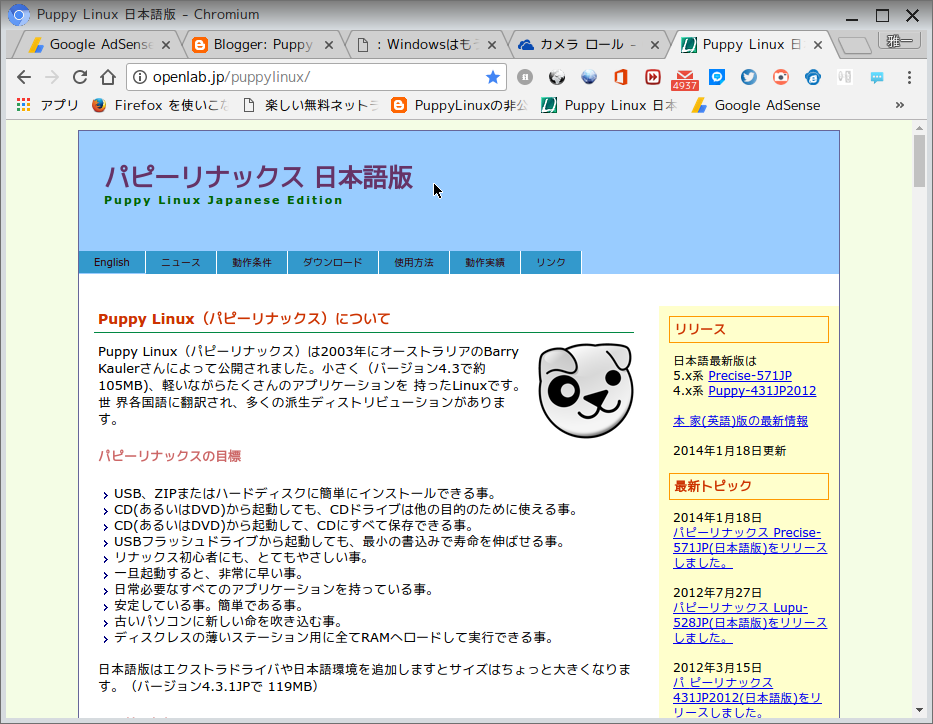933x724 pixels.
Task: Open the Firefox bookmark in bookmarks bar
Action: tap(159, 105)
